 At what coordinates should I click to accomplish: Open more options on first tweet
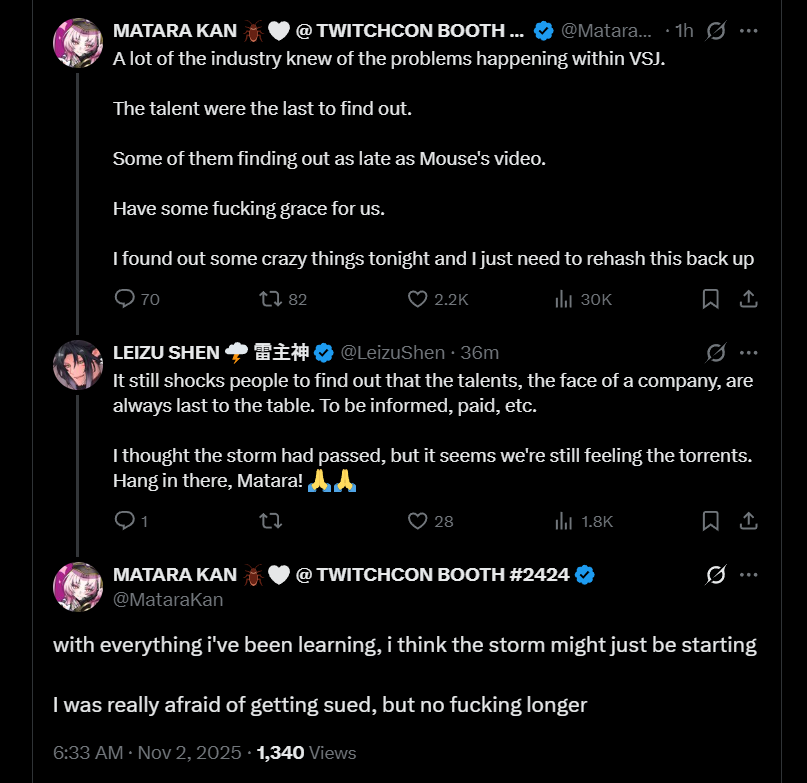748,30
